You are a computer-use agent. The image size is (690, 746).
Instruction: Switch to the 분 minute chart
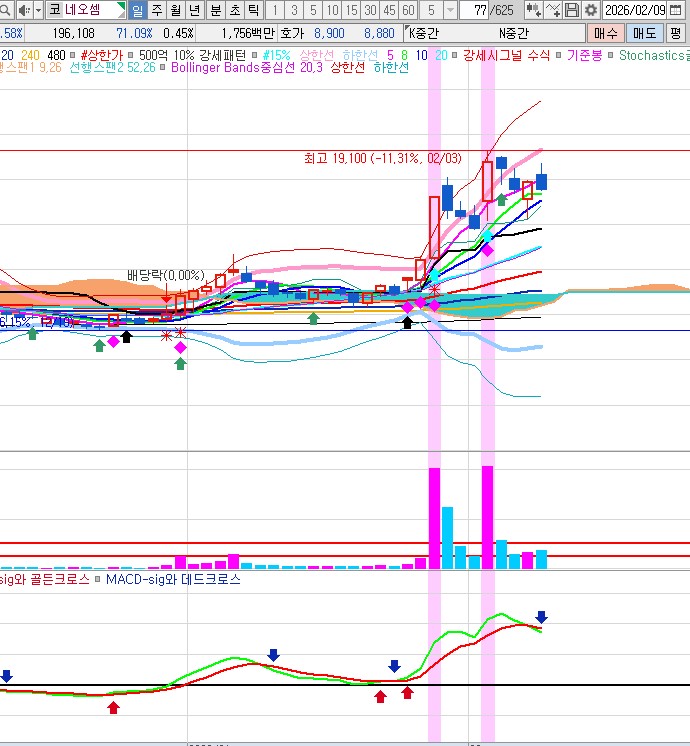(x=216, y=10)
